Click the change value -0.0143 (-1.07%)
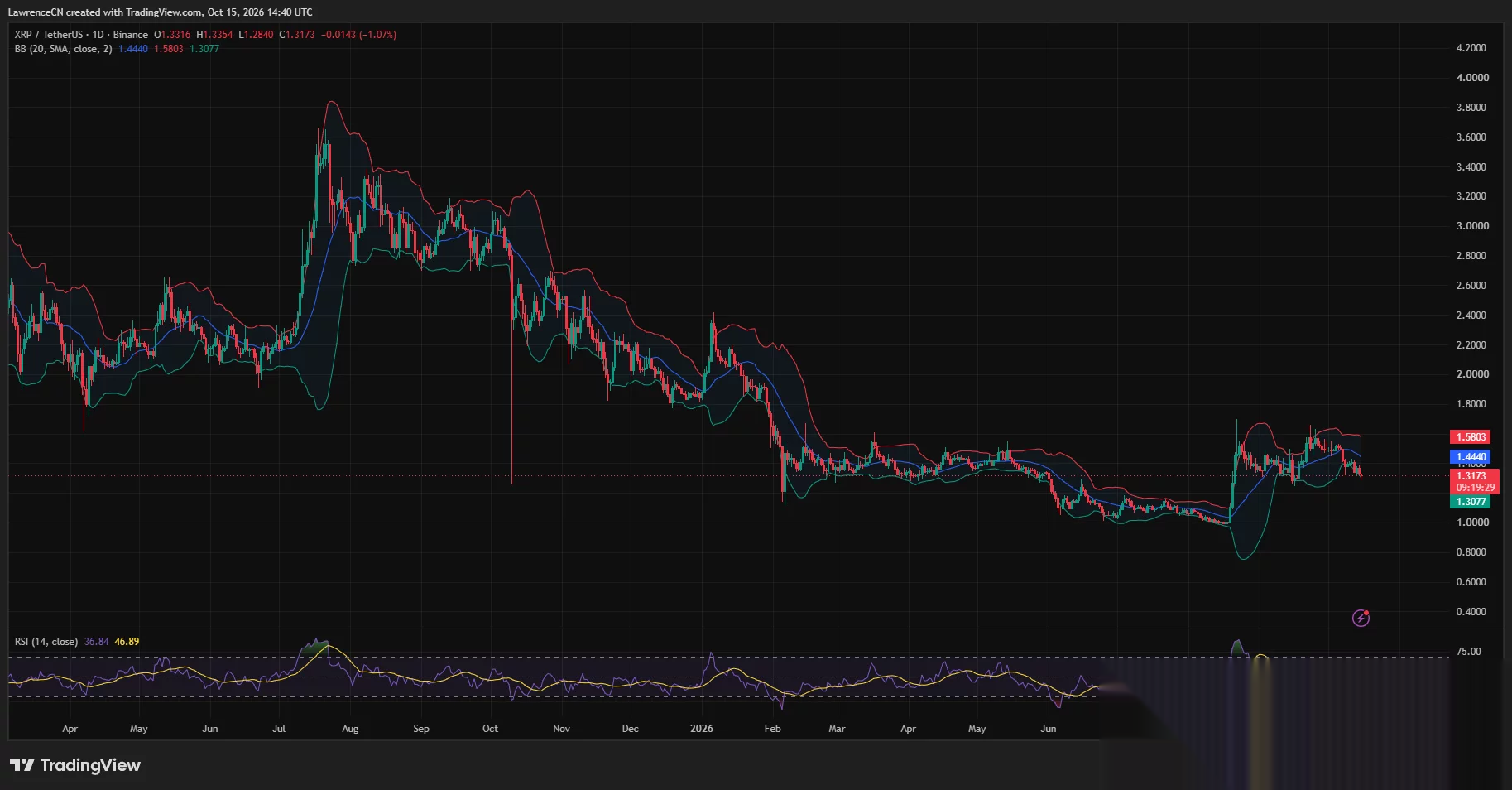This screenshot has width=1512, height=790. click(358, 35)
